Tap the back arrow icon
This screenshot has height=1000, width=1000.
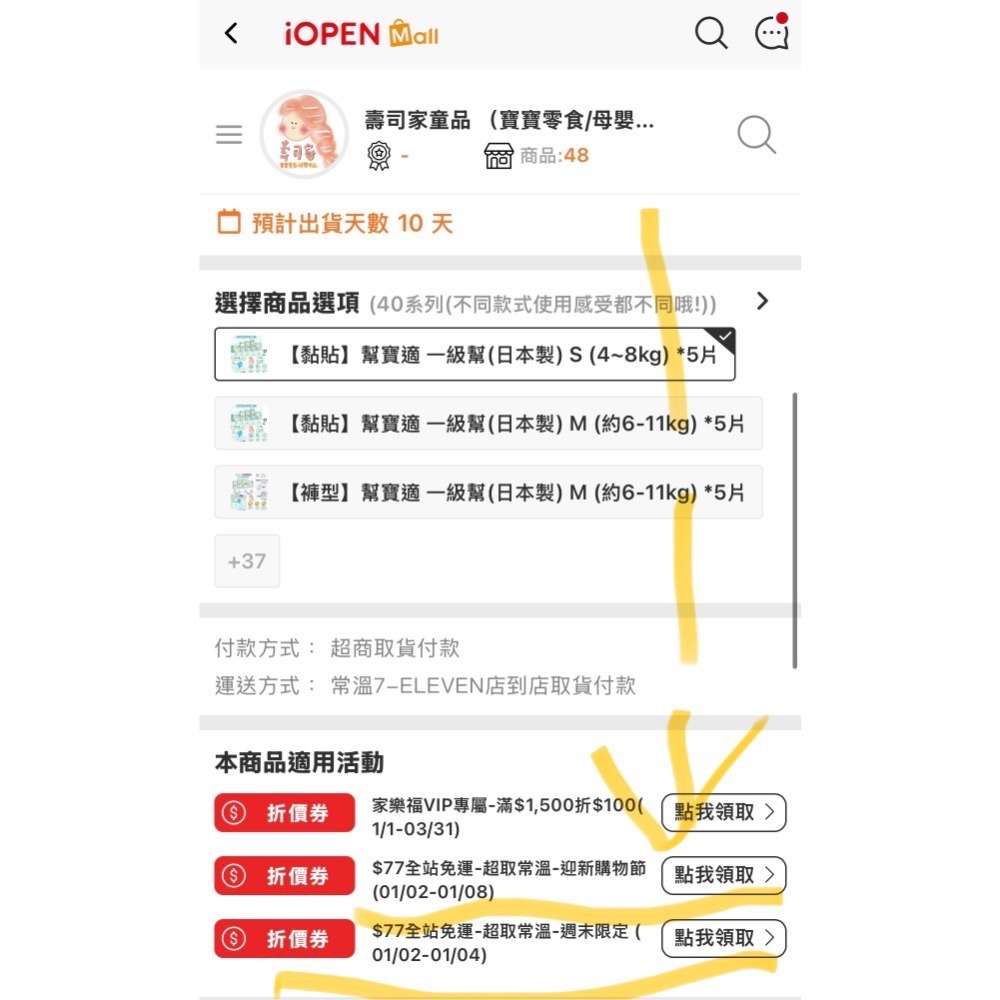tap(232, 33)
